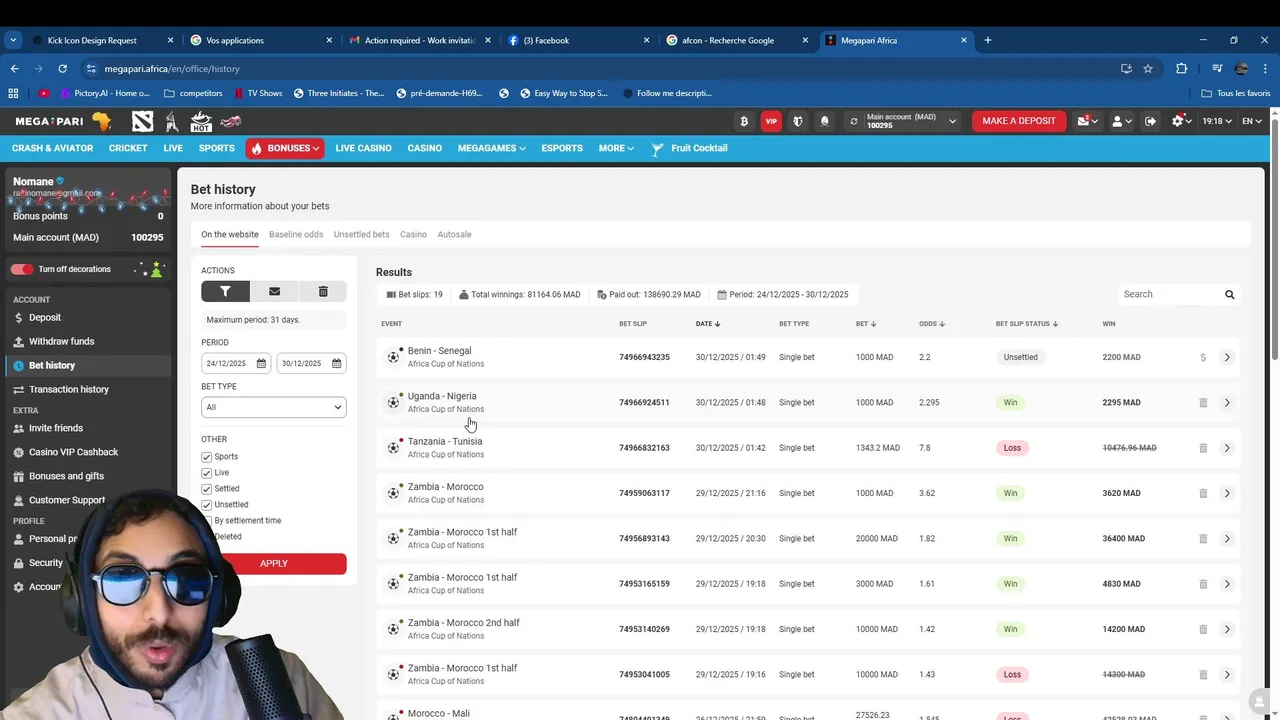Open the Bet type 'All' dropdown
This screenshot has height=720, width=1280.
tap(274, 407)
